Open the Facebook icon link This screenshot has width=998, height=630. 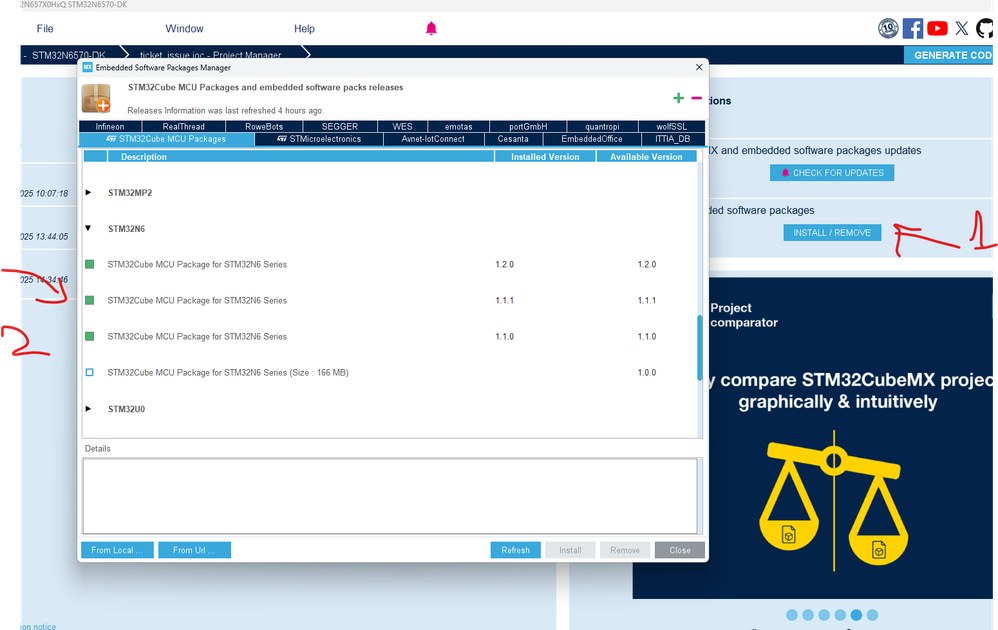pos(913,28)
